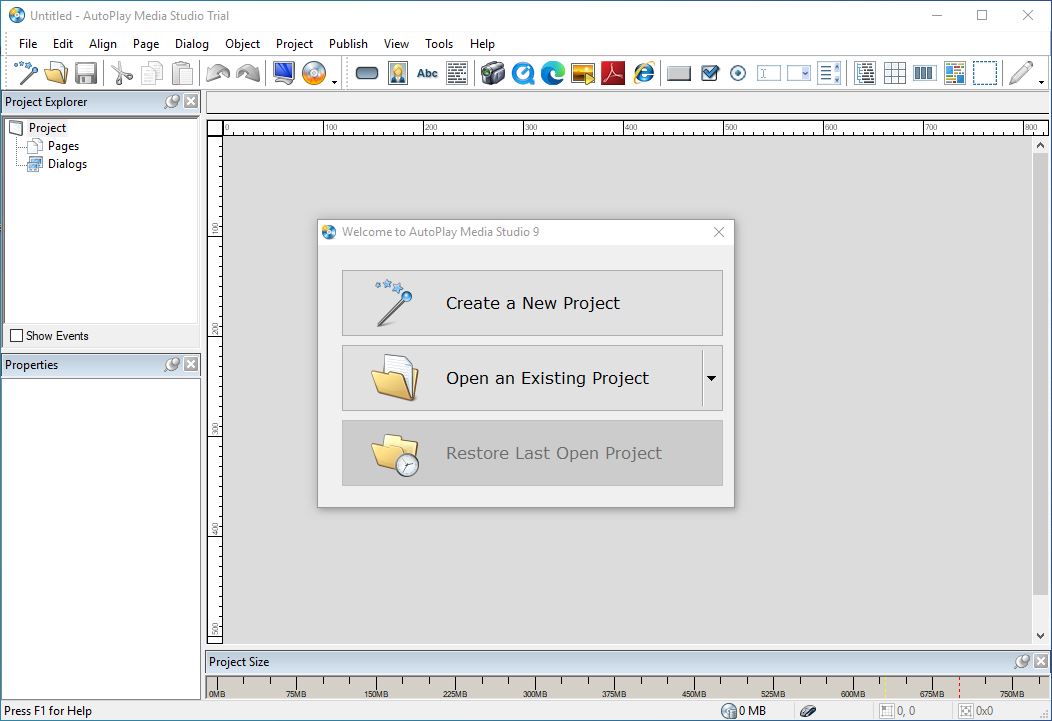
Task: Open the File menu
Action: [x=28, y=44]
